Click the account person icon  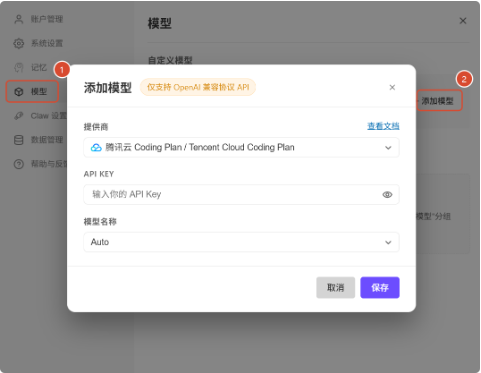[x=19, y=19]
